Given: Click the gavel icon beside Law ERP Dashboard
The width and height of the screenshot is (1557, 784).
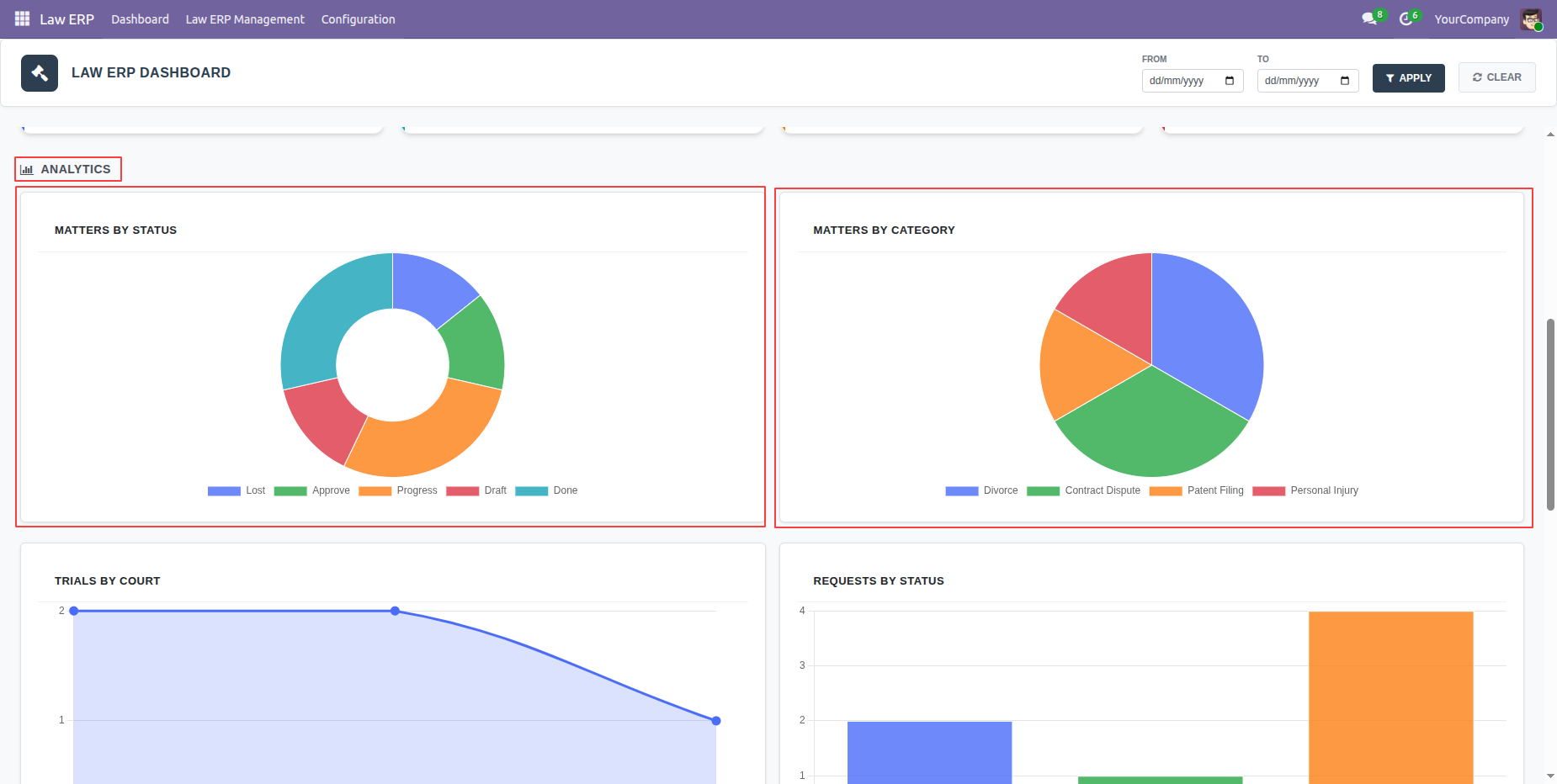Looking at the screenshot, I should [x=40, y=73].
